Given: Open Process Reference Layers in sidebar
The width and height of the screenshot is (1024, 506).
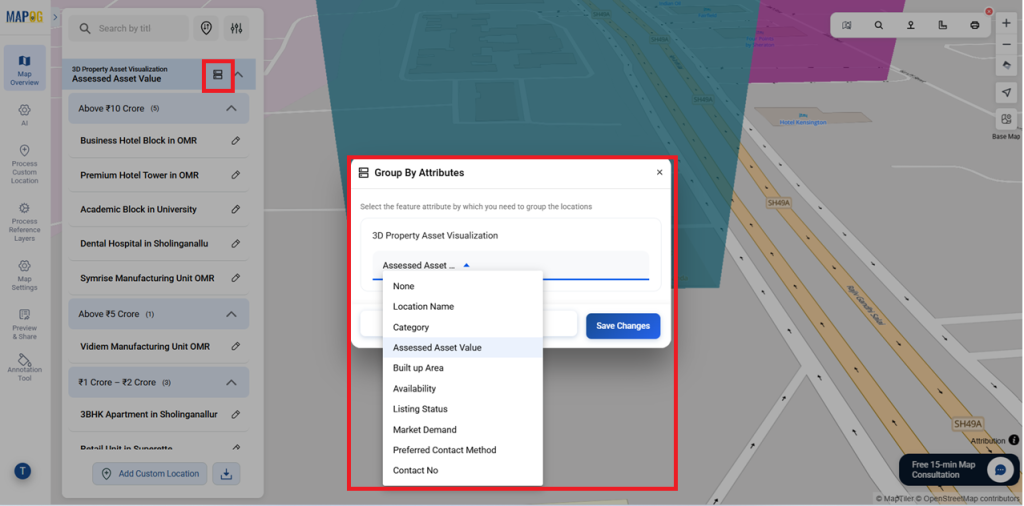Looking at the screenshot, I should pos(24,222).
